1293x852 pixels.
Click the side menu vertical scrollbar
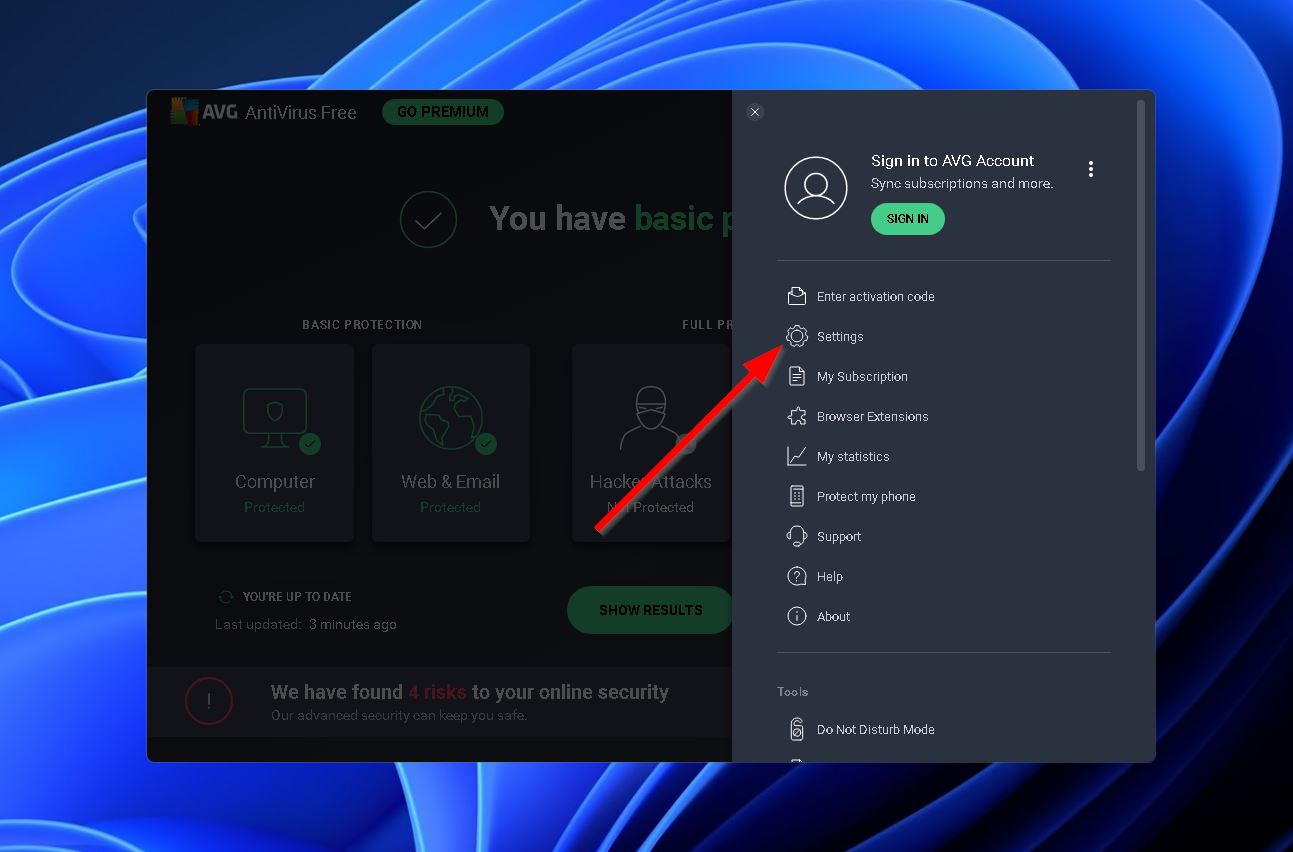tap(1141, 285)
